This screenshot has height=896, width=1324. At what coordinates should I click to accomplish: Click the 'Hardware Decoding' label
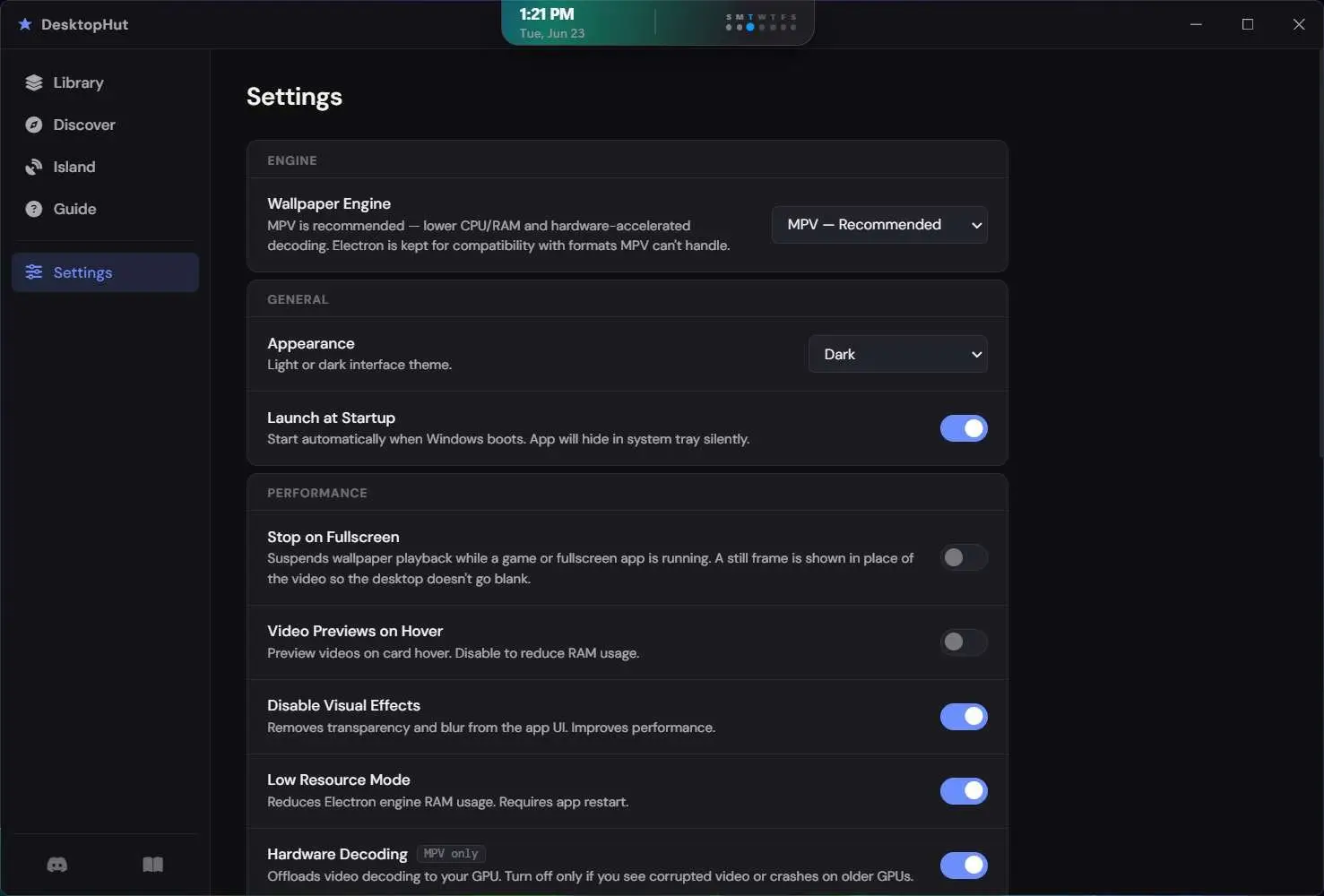coord(337,854)
